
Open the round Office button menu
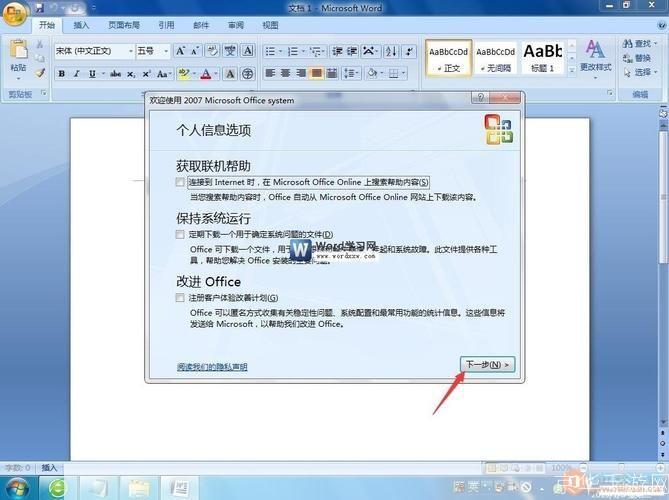click(x=15, y=14)
